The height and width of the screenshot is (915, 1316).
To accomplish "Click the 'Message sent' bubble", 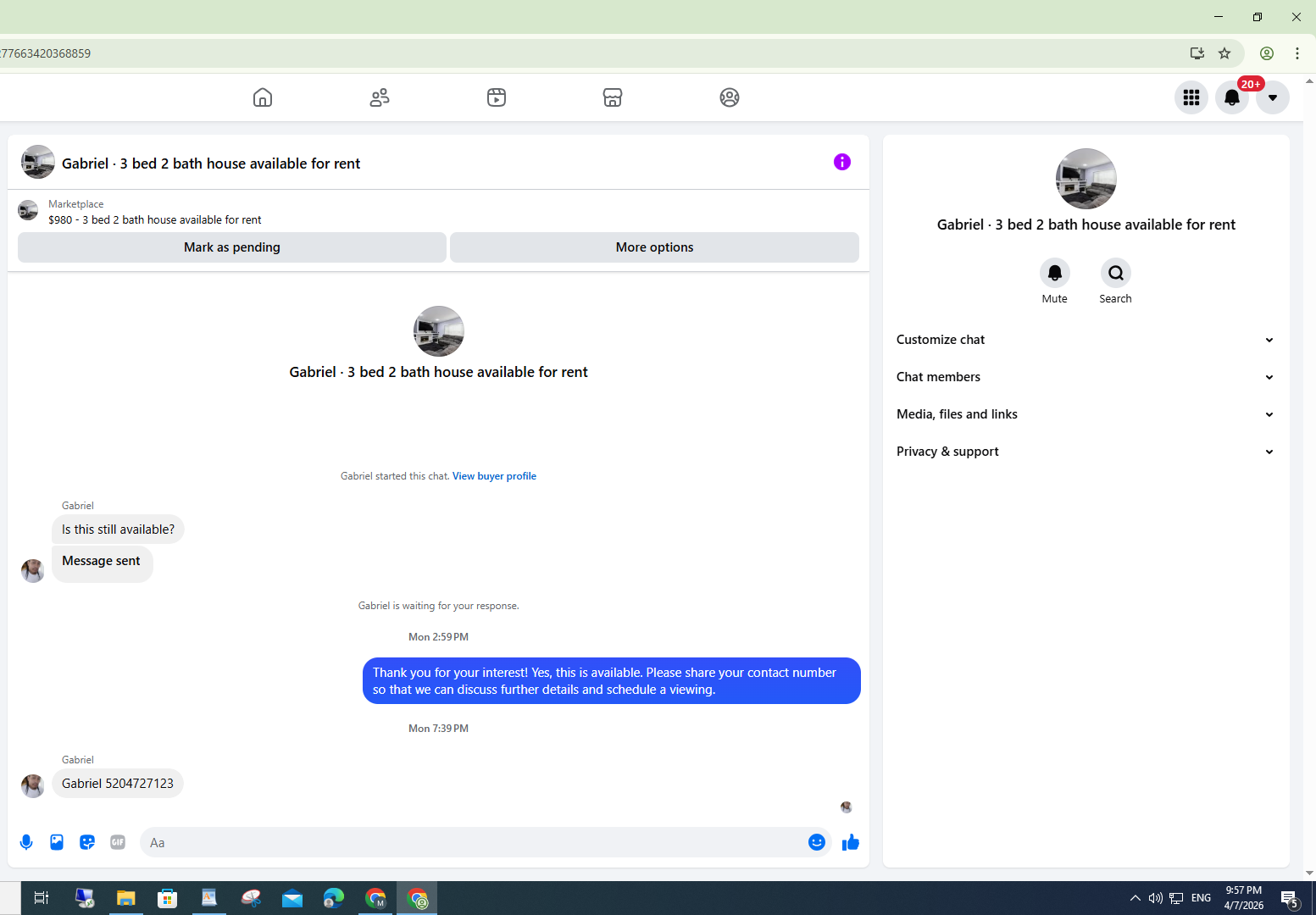I will pos(102,563).
